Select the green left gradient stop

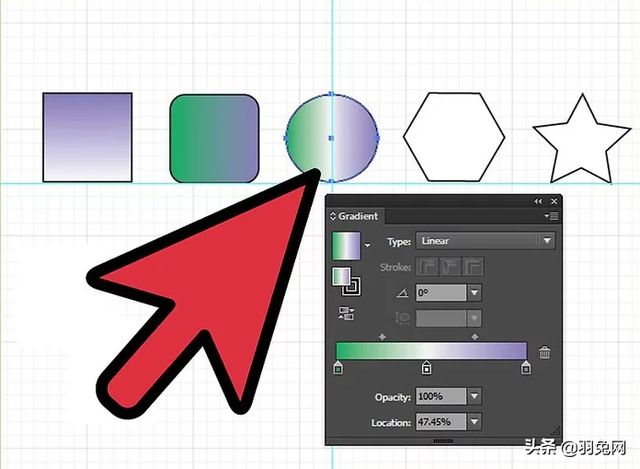tap(338, 367)
